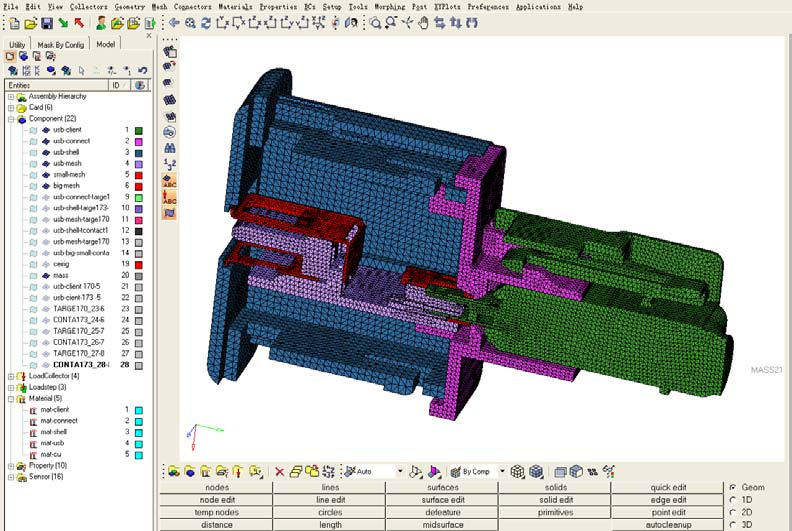This screenshot has width=792, height=531.
Task: Select the usb-shell component in tree
Action: (x=66, y=152)
